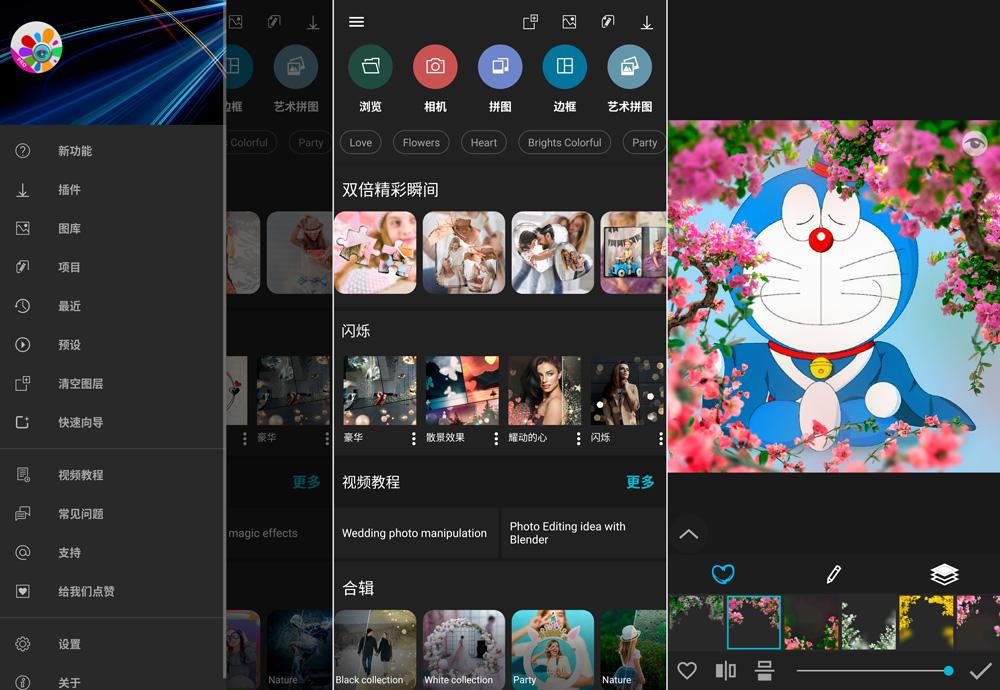Select 快速向导 in the side drawer
Screen dimensions: 1000x690
[x=112, y=422]
